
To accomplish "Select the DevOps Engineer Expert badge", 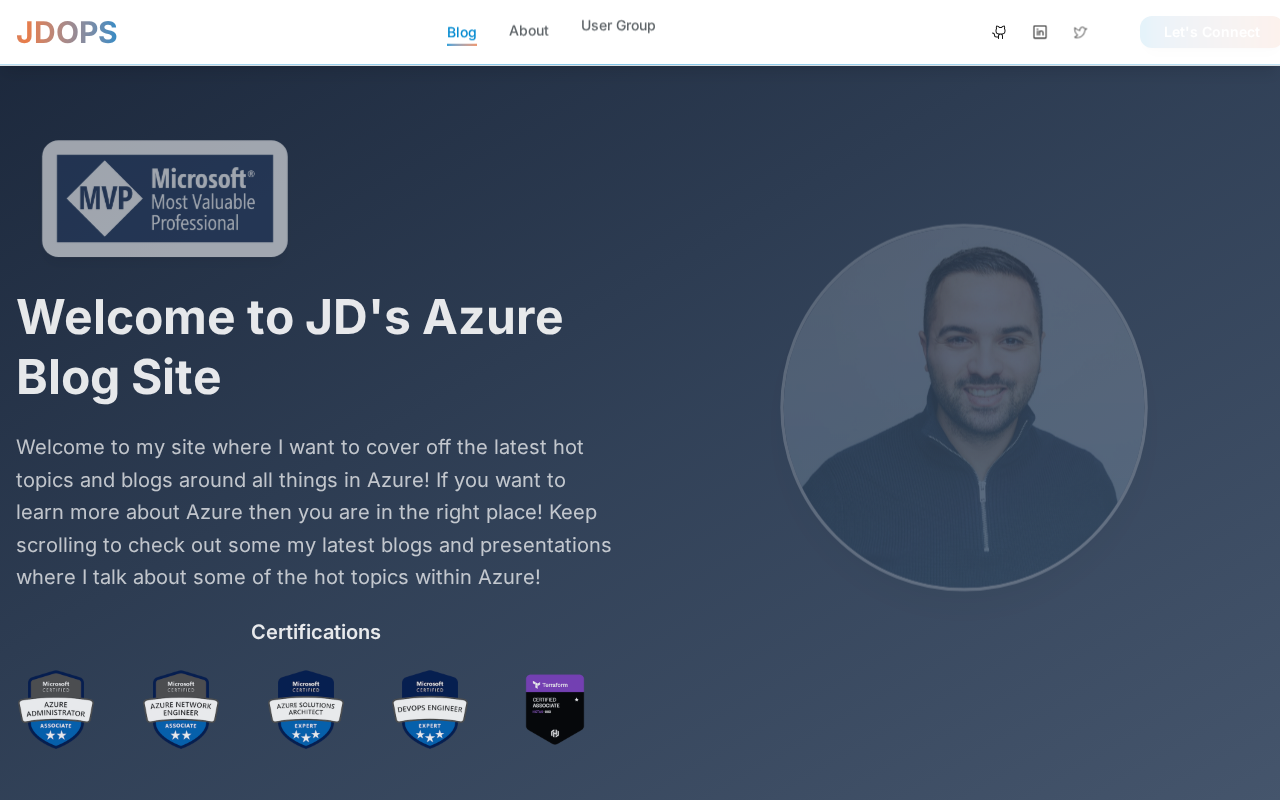I will (x=430, y=709).
